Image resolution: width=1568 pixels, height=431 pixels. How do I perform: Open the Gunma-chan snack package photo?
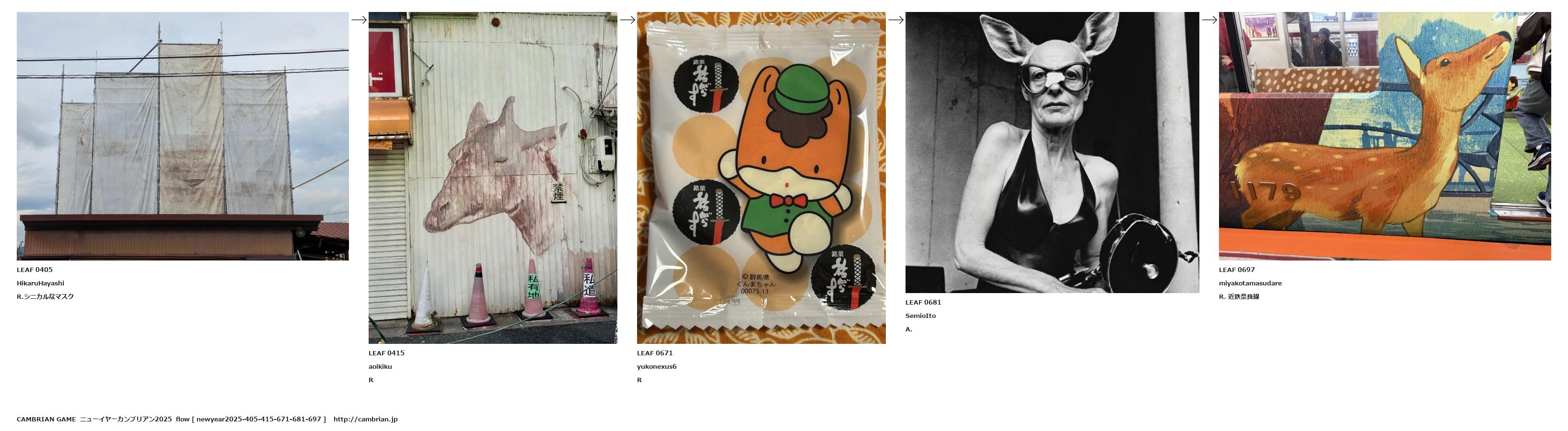(x=761, y=178)
